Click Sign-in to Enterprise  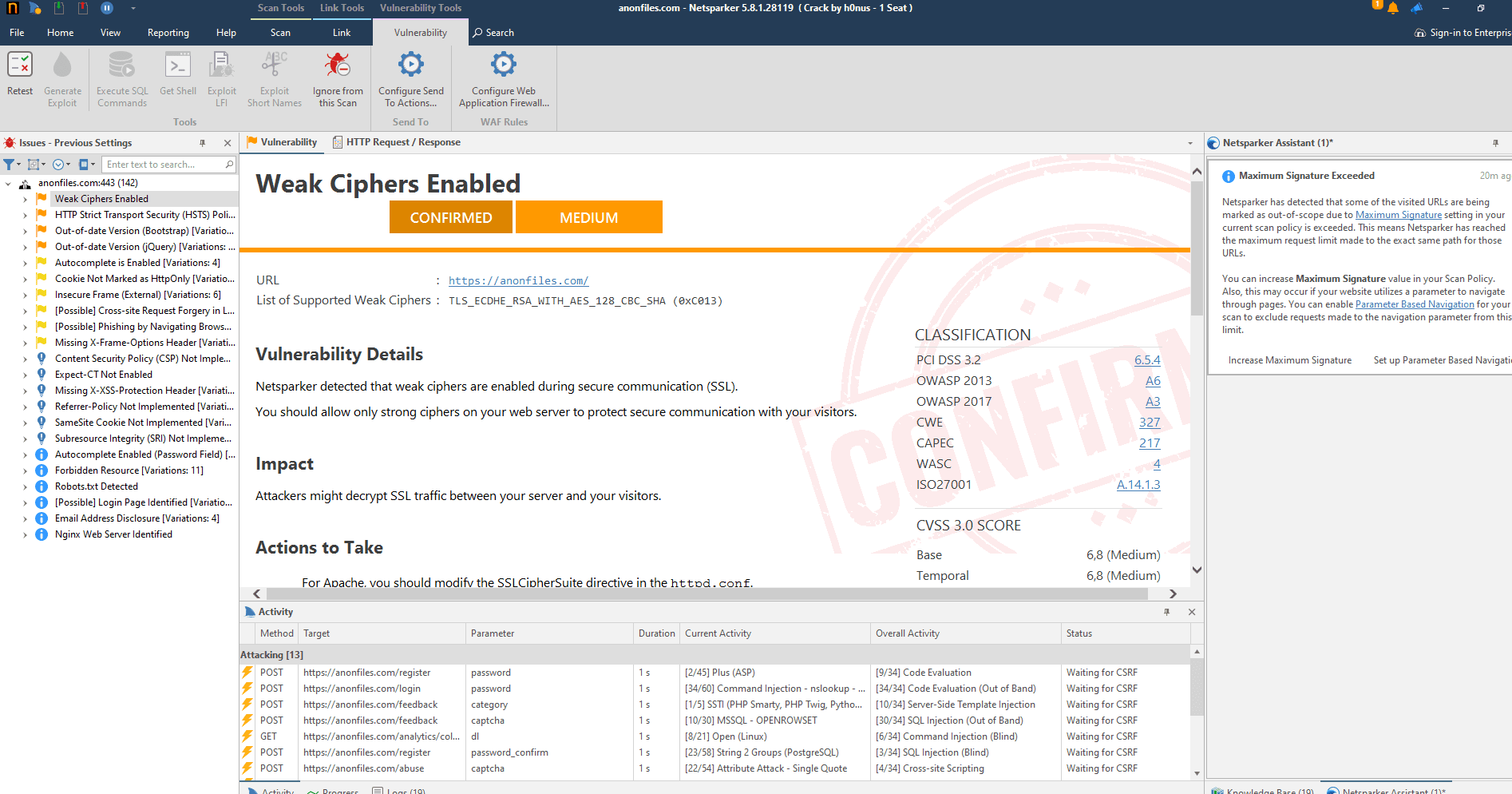click(x=1463, y=33)
